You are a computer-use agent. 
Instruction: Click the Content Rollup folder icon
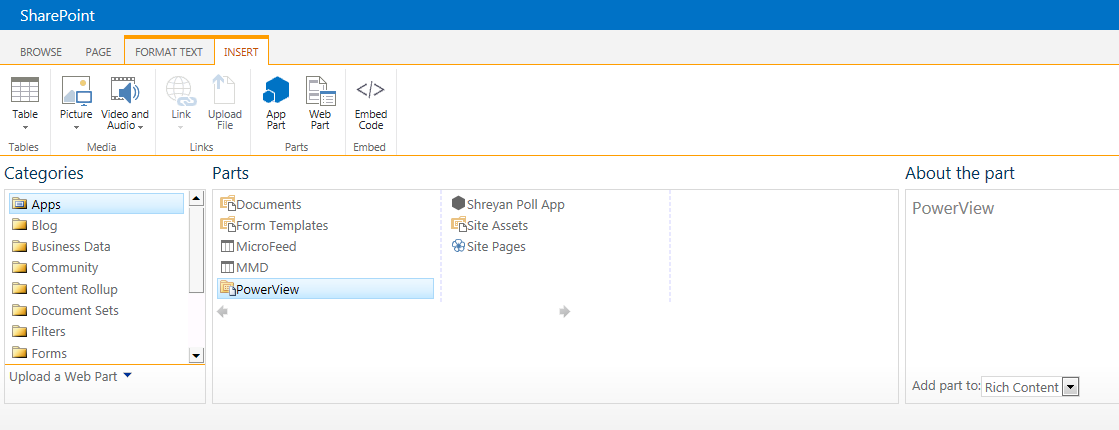pyautogui.click(x=19, y=289)
